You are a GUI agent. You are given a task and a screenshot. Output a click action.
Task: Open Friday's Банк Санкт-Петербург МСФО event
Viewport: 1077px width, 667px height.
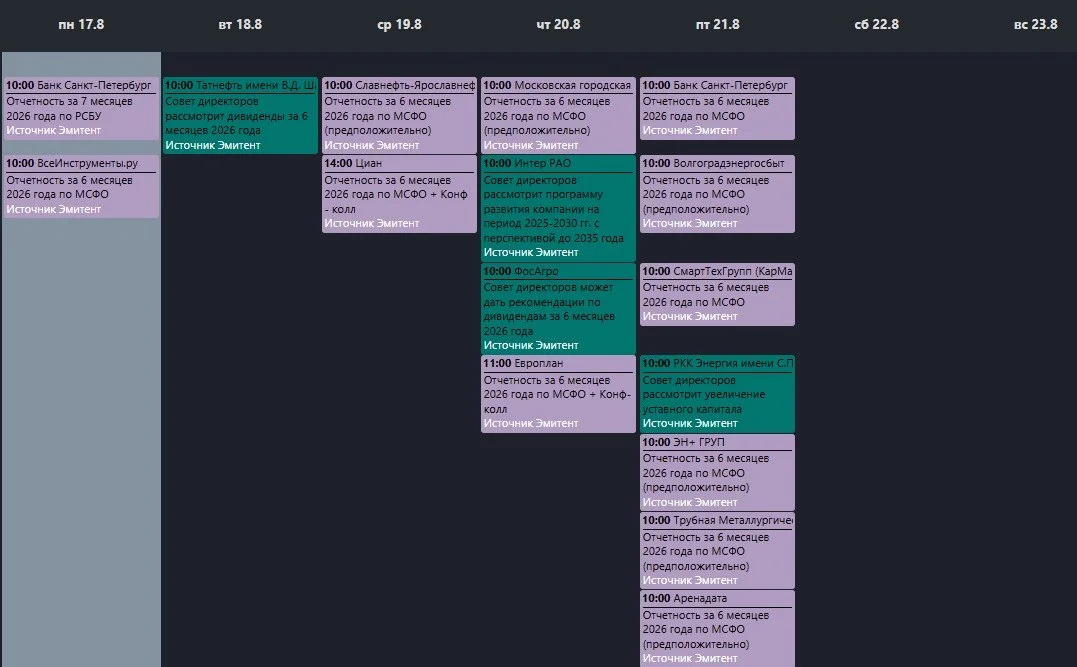pyautogui.click(x=717, y=109)
